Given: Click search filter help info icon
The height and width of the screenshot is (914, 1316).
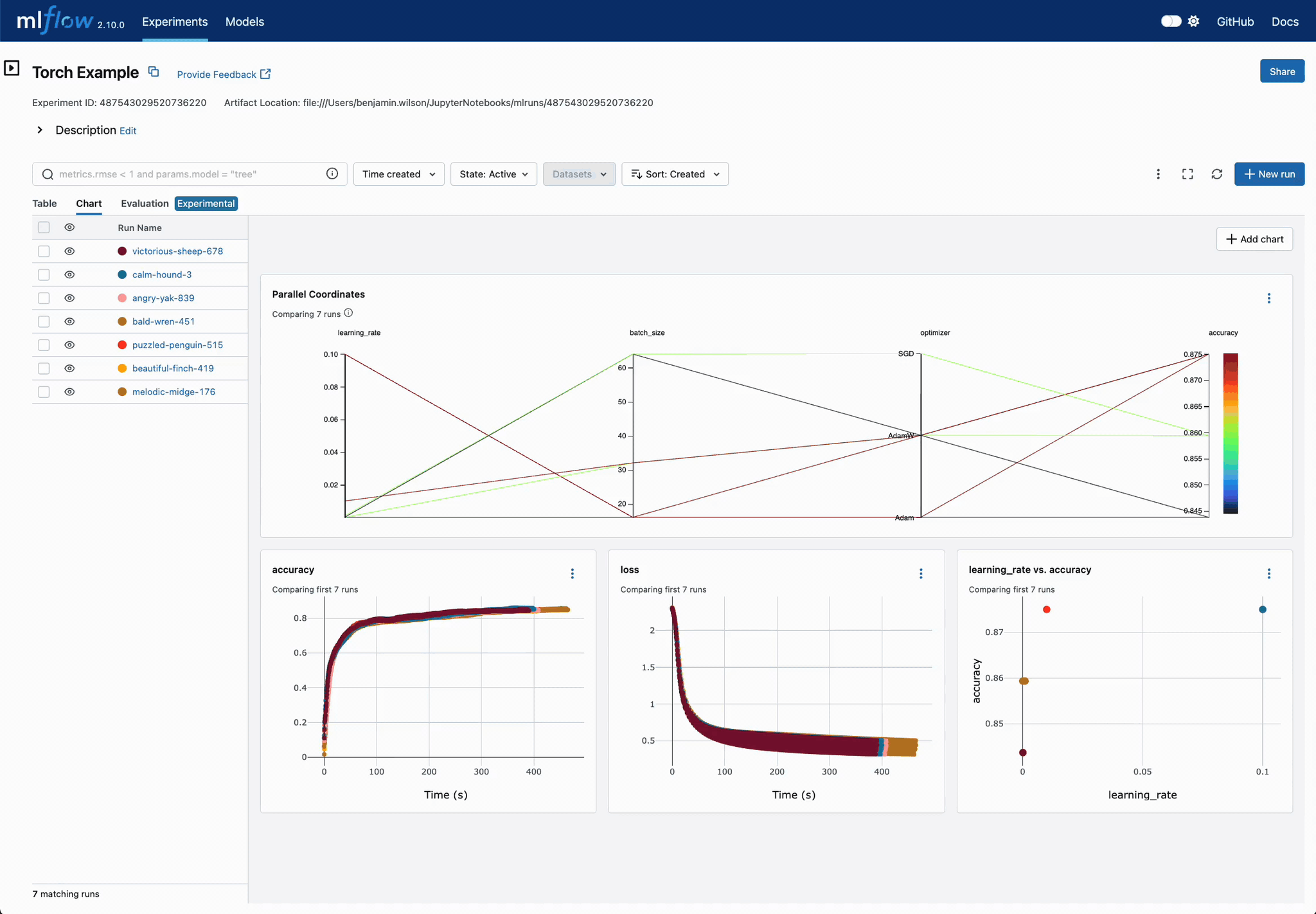Looking at the screenshot, I should [x=332, y=174].
